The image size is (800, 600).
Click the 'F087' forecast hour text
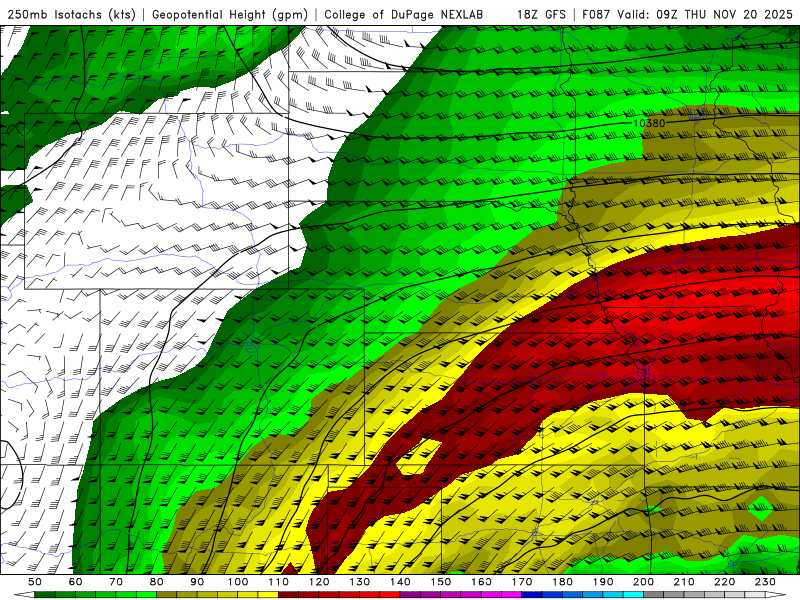597,15
